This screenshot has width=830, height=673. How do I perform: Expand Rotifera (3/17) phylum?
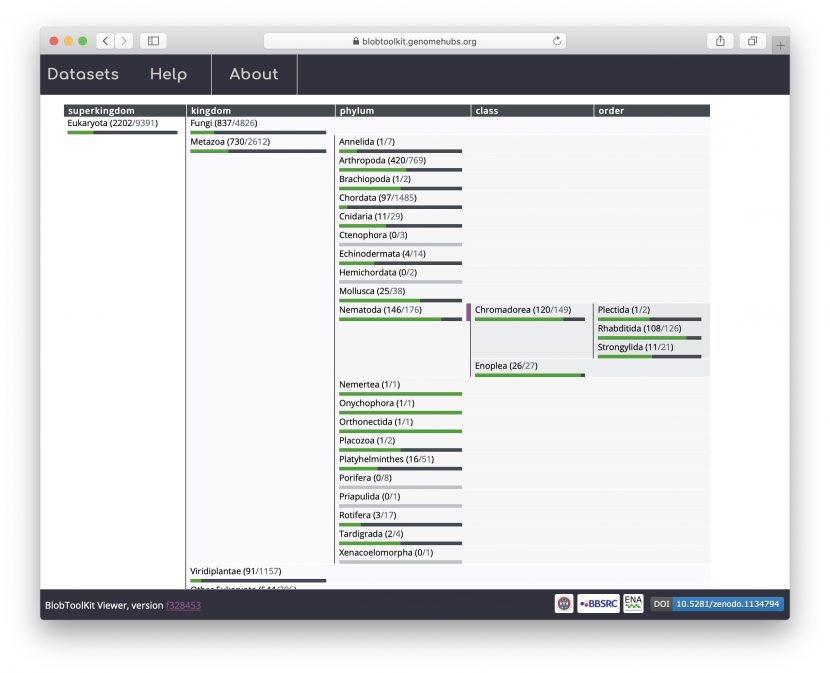tap(367, 515)
